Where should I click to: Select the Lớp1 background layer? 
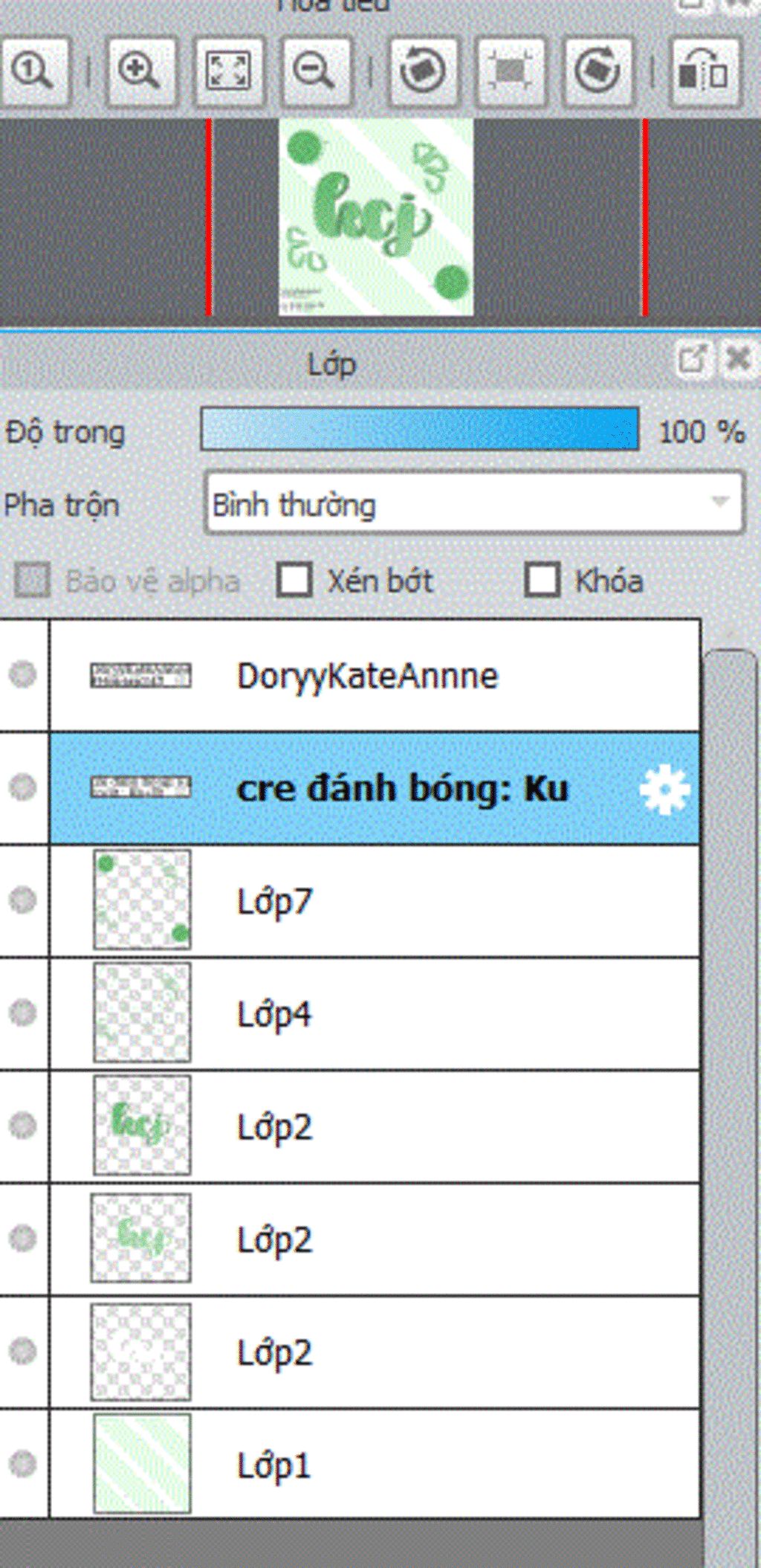tap(375, 1463)
